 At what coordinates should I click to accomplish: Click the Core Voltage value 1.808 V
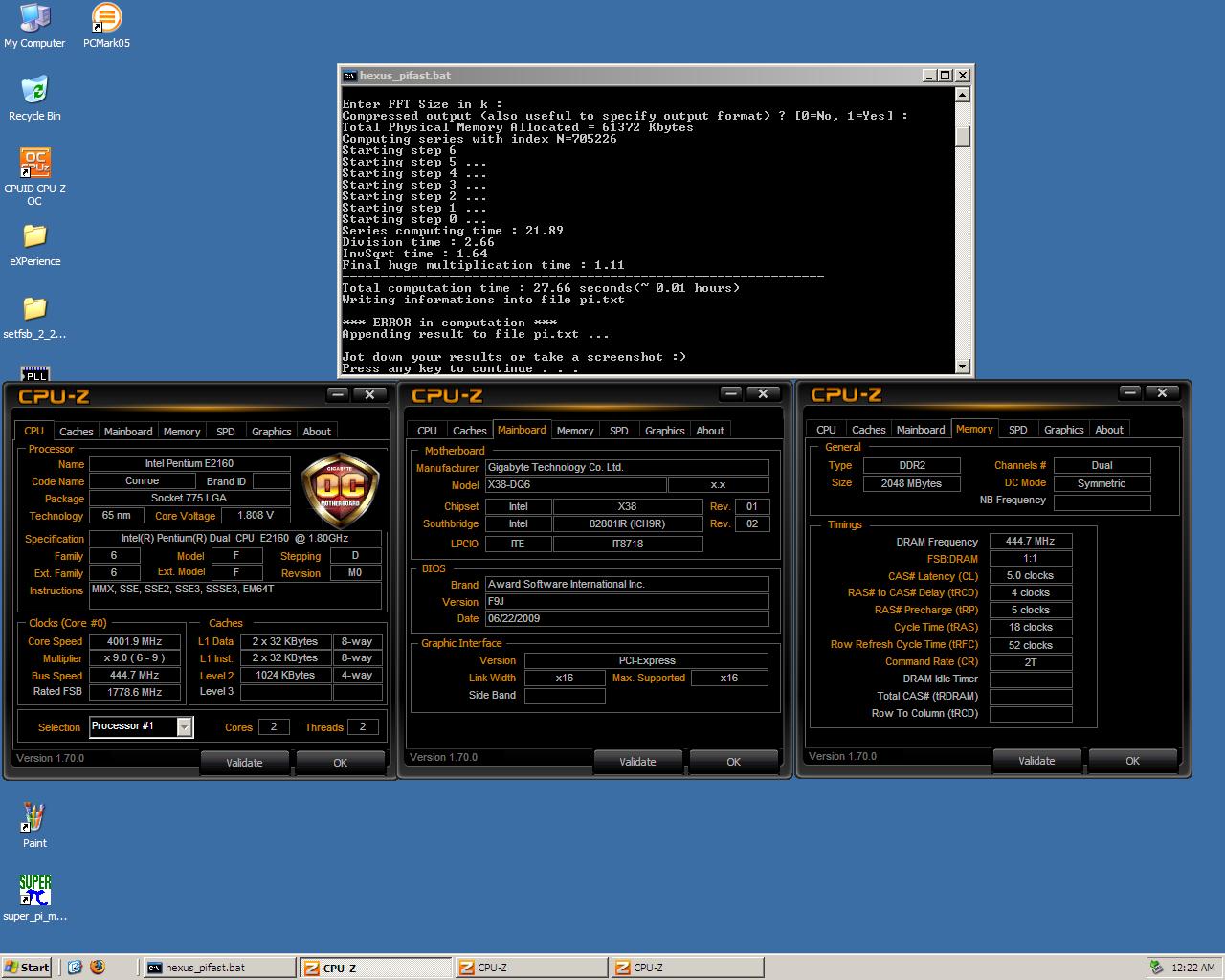coord(256,515)
